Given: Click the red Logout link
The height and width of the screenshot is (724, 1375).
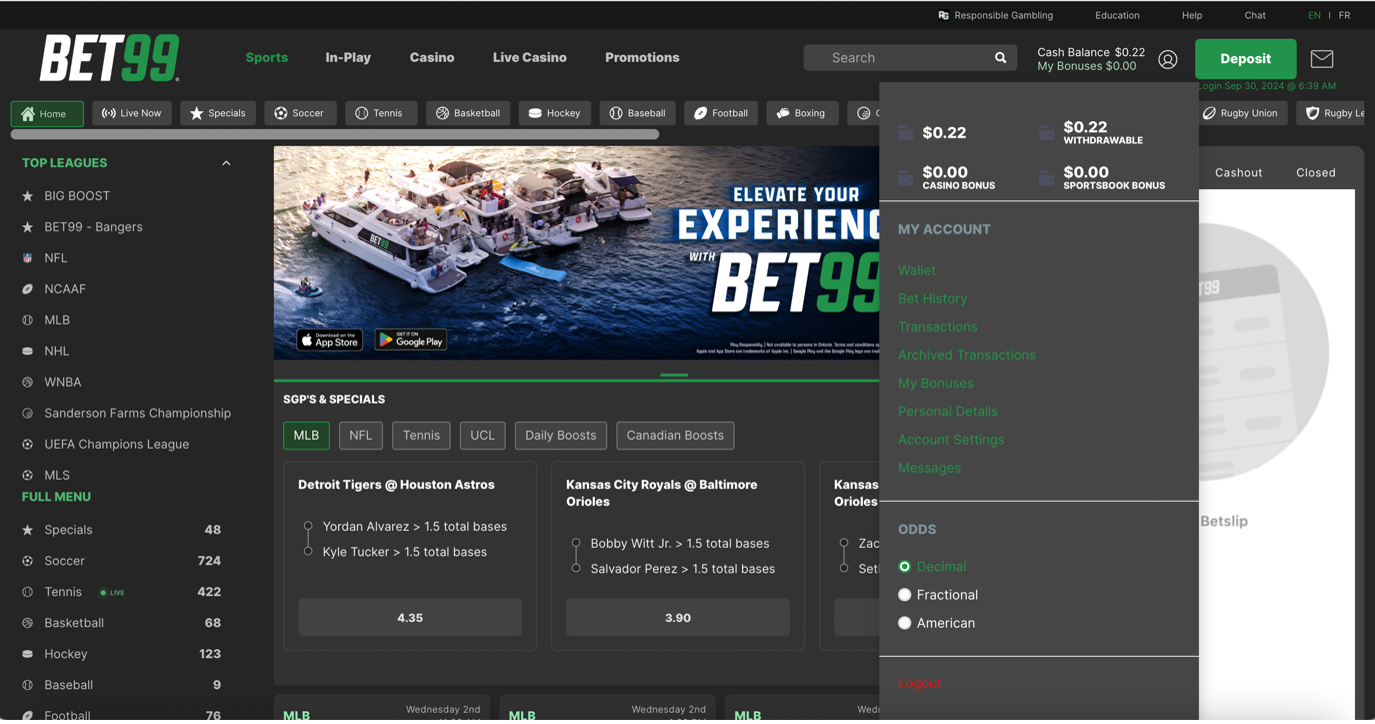Looking at the screenshot, I should click(919, 683).
